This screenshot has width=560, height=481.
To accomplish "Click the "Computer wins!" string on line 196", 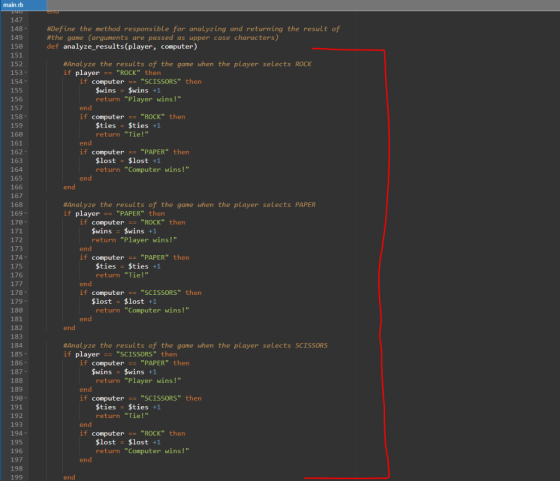I will point(156,451).
